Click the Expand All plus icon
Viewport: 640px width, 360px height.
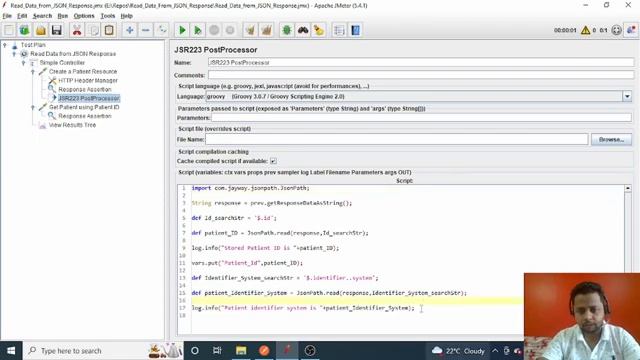point(129,30)
